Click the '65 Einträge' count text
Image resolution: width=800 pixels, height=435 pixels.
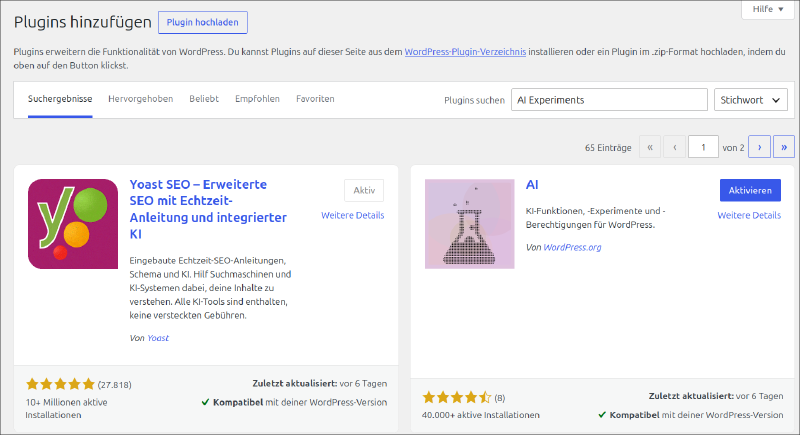[x=608, y=147]
